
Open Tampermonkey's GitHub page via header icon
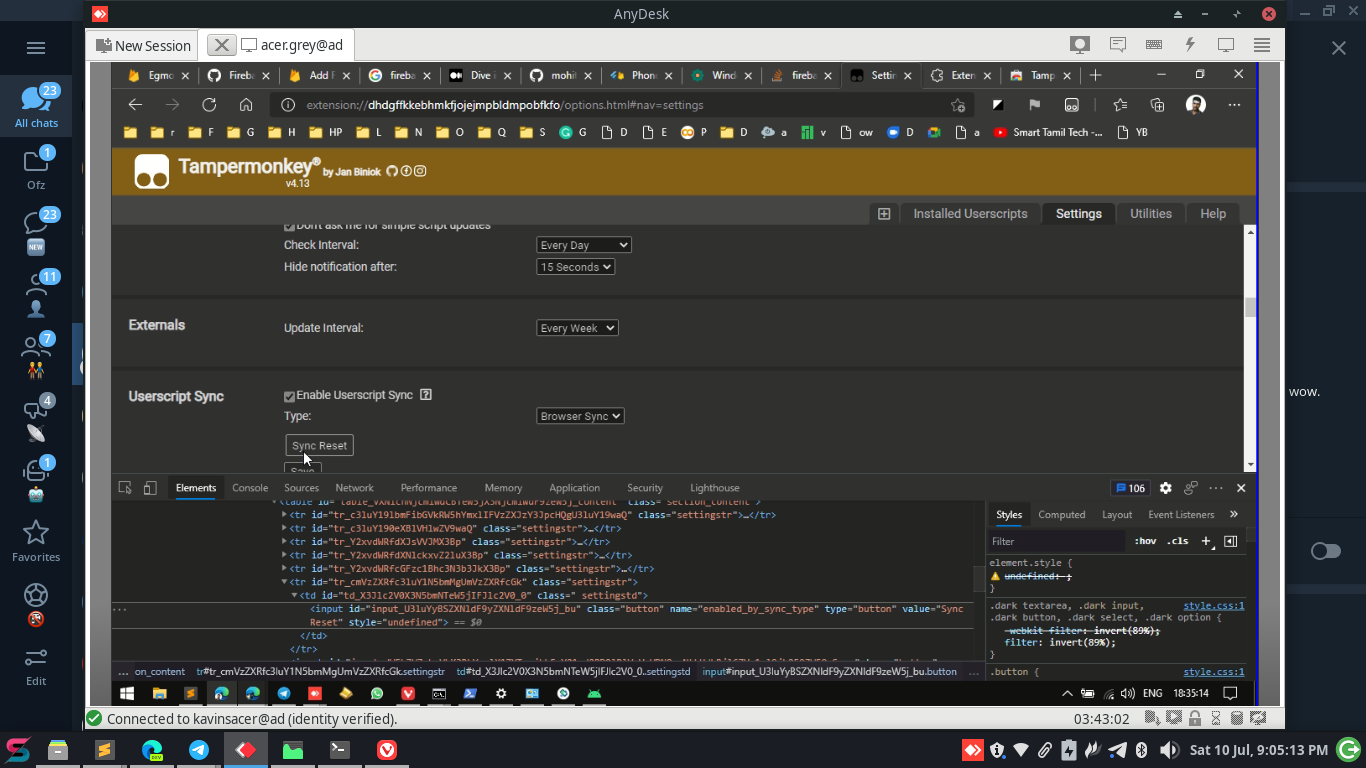pyautogui.click(x=391, y=170)
